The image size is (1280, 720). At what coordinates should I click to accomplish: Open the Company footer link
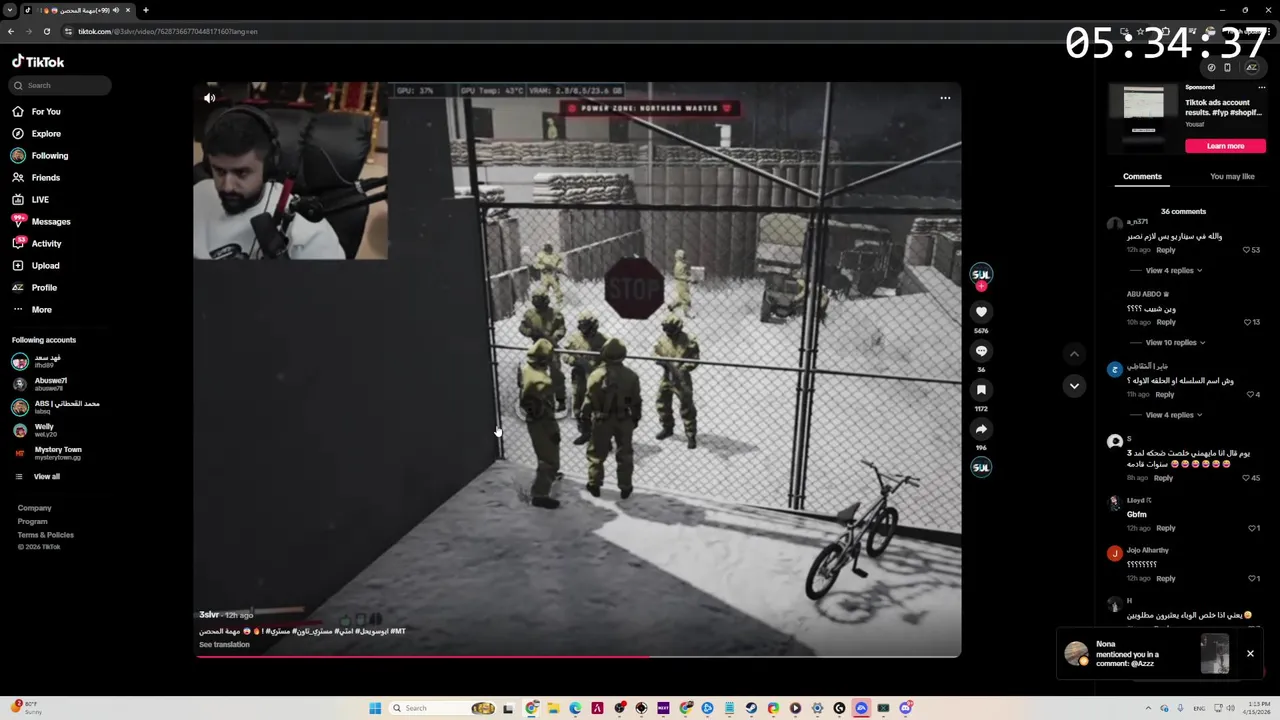click(34, 508)
